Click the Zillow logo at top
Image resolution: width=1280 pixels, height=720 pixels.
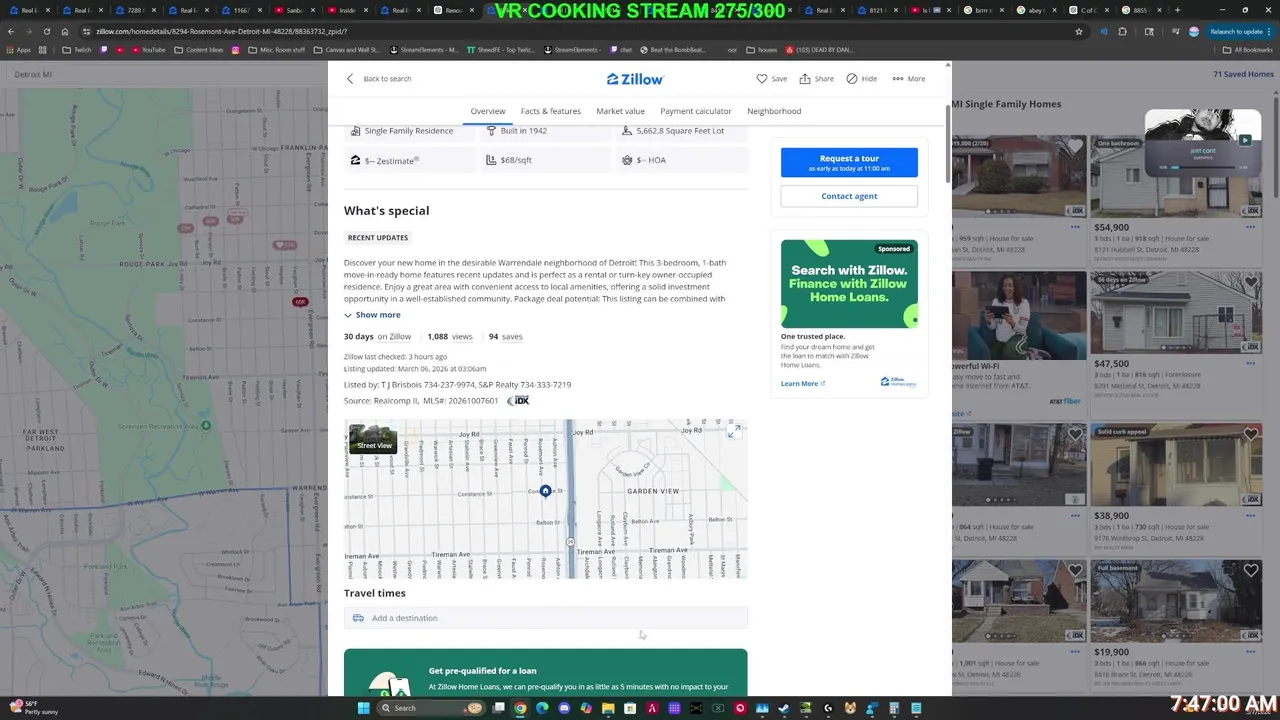coord(635,79)
